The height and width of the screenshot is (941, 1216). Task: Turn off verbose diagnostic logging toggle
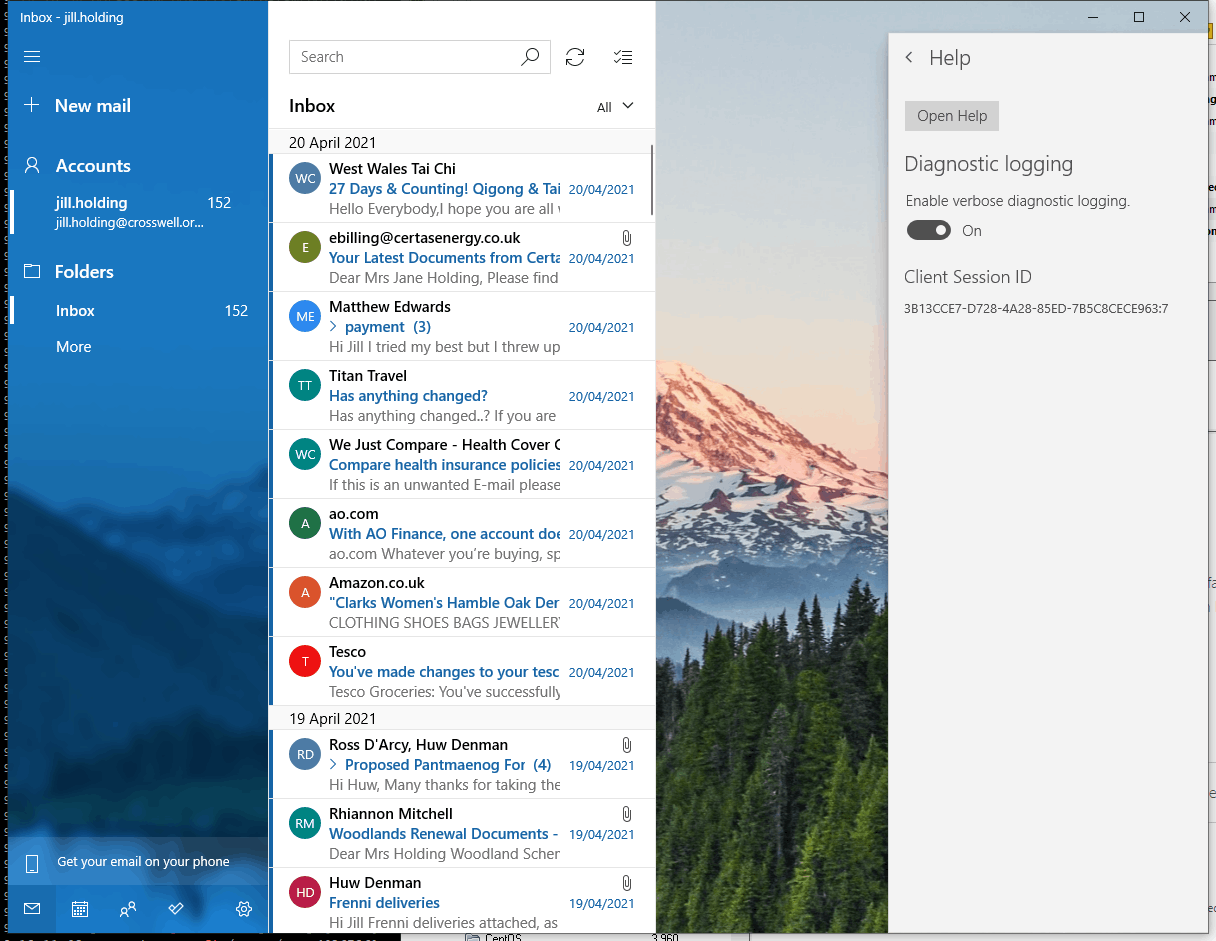pos(928,231)
